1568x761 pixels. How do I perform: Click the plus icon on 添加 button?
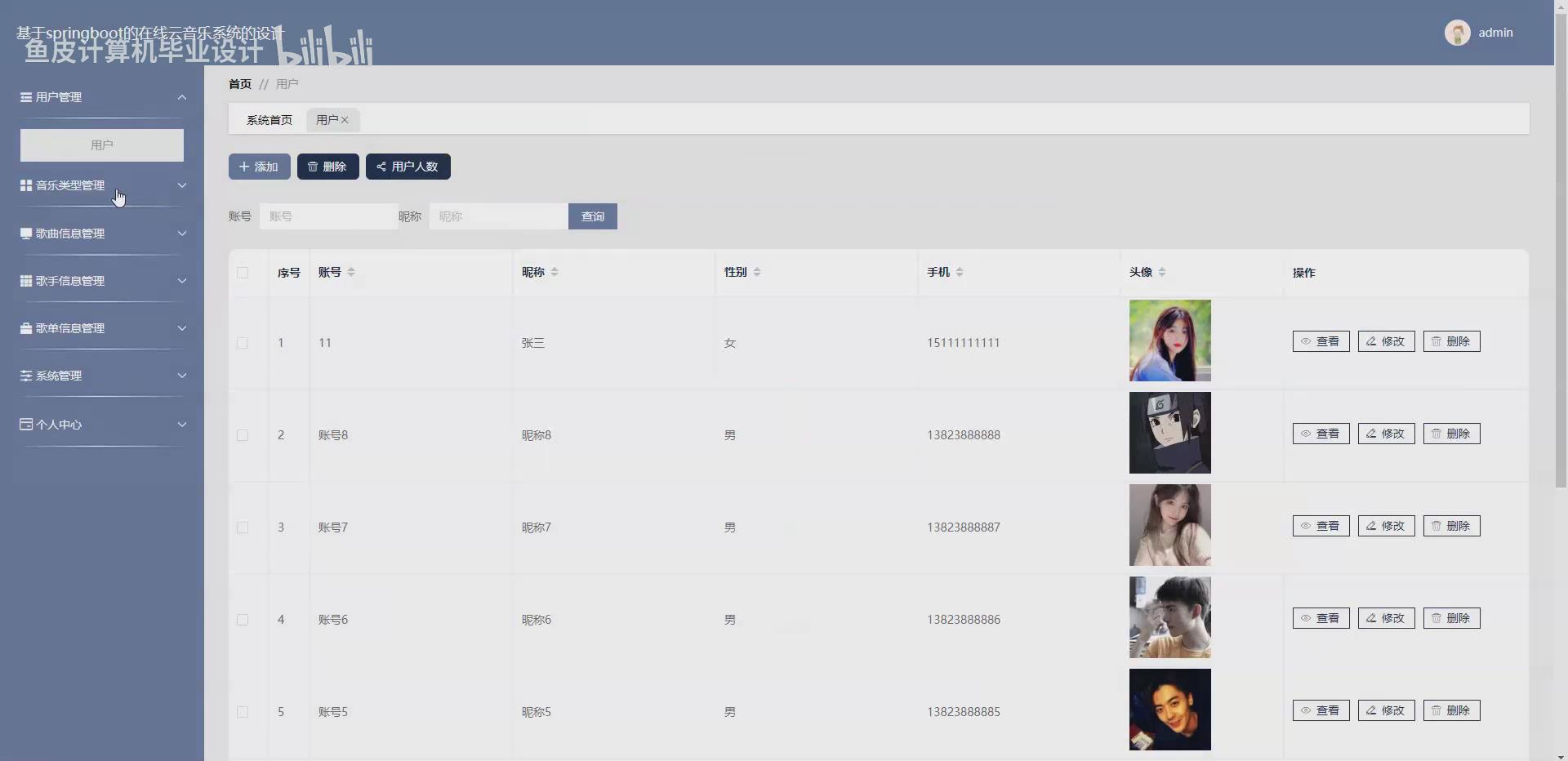click(243, 167)
